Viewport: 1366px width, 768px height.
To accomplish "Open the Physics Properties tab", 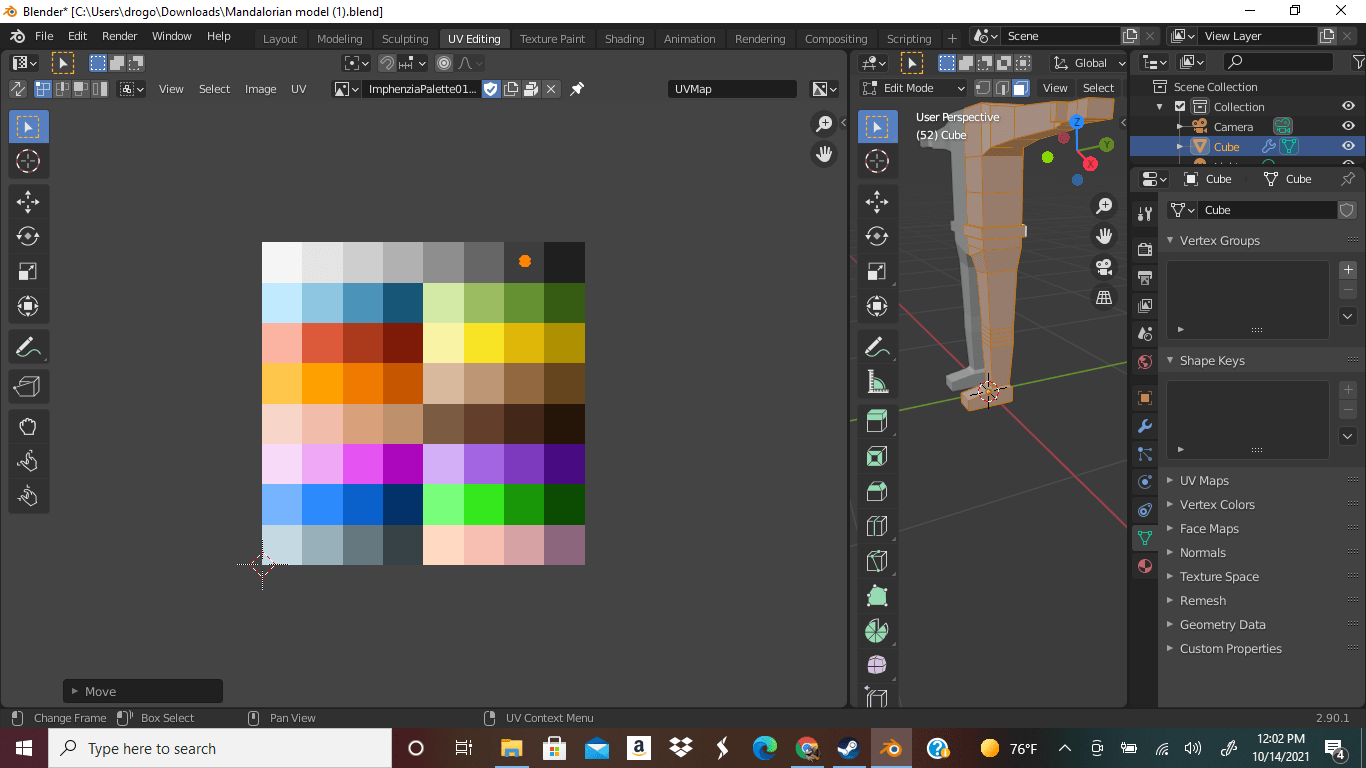I will tap(1144, 481).
